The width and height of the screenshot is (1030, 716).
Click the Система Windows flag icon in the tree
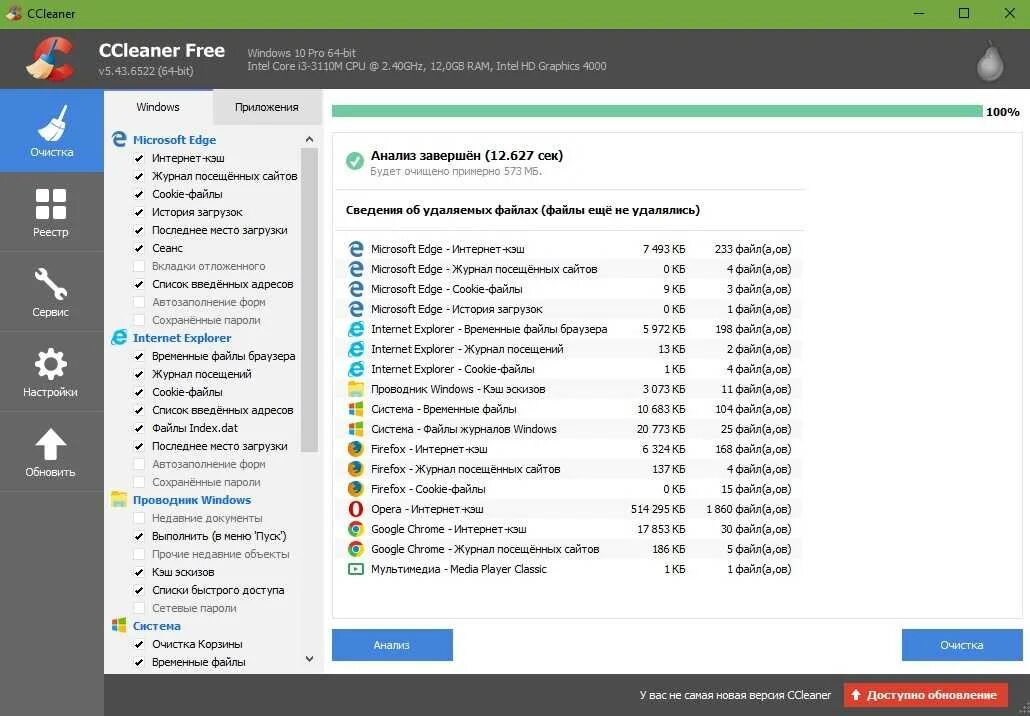(x=119, y=625)
